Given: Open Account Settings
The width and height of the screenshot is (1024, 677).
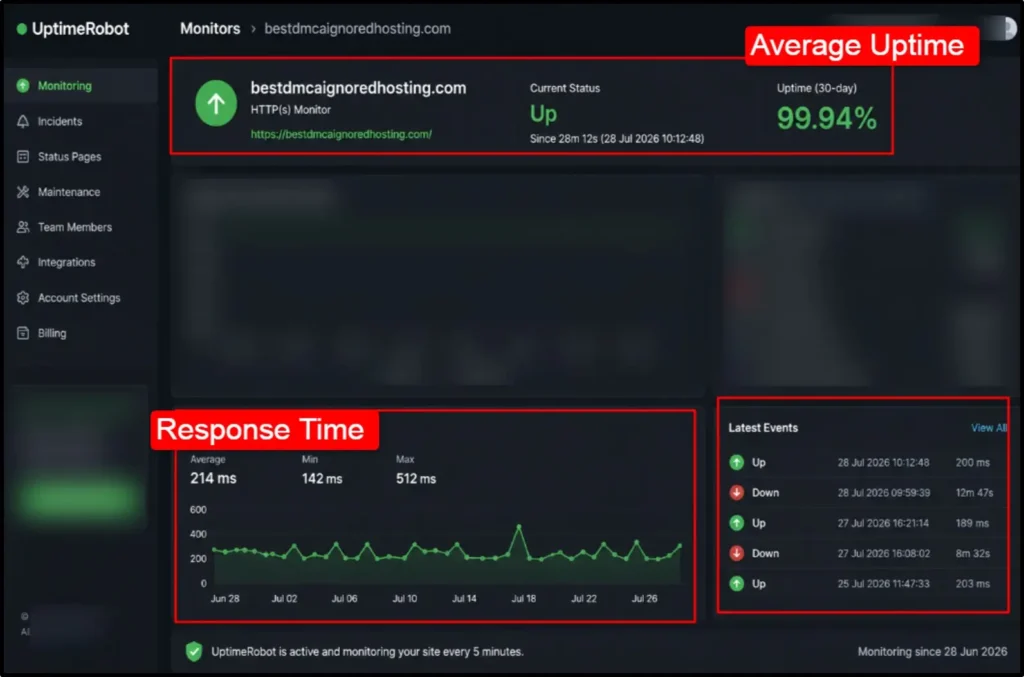Looking at the screenshot, I should click(80, 298).
